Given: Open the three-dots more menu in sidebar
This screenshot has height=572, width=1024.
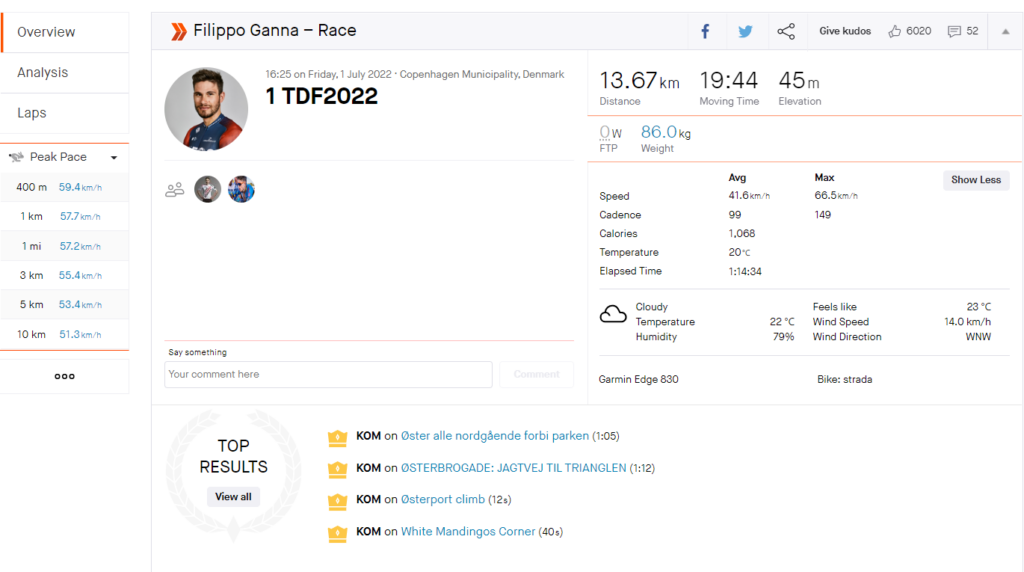Looking at the screenshot, I should click(x=64, y=376).
